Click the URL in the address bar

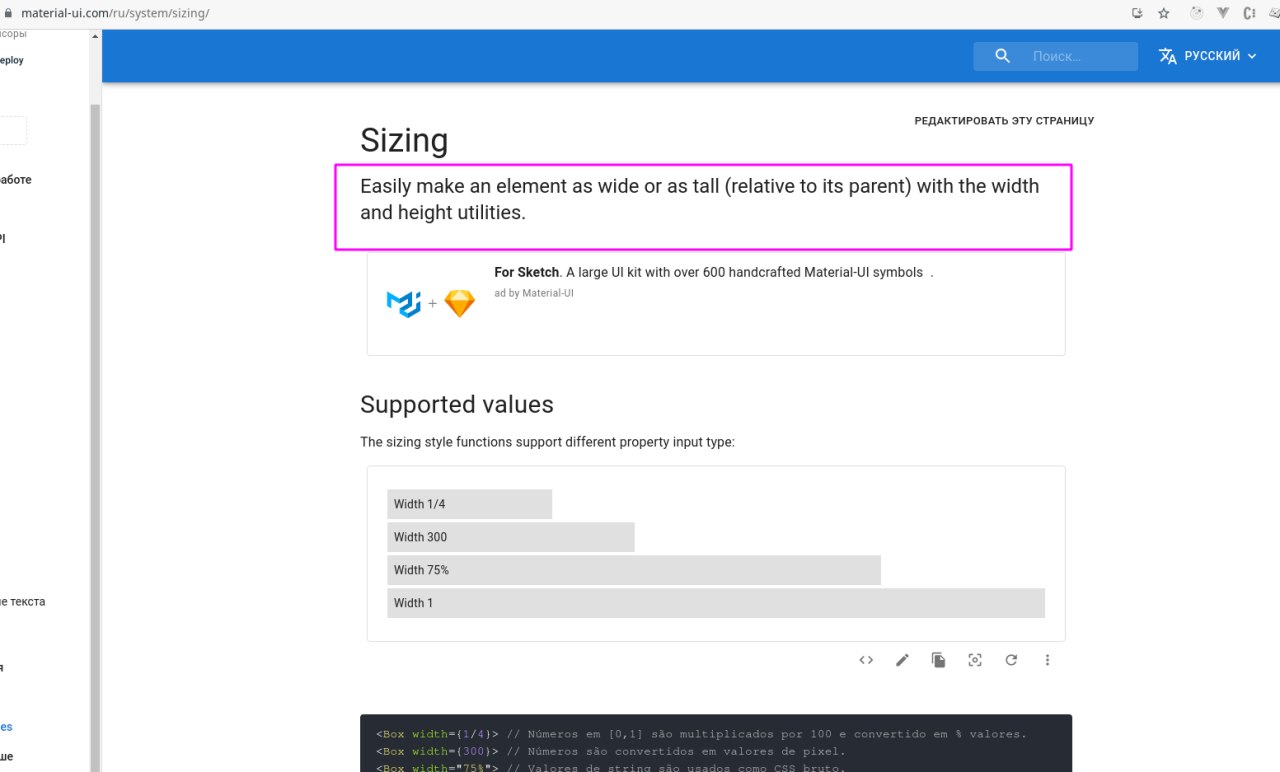pyautogui.click(x=114, y=14)
